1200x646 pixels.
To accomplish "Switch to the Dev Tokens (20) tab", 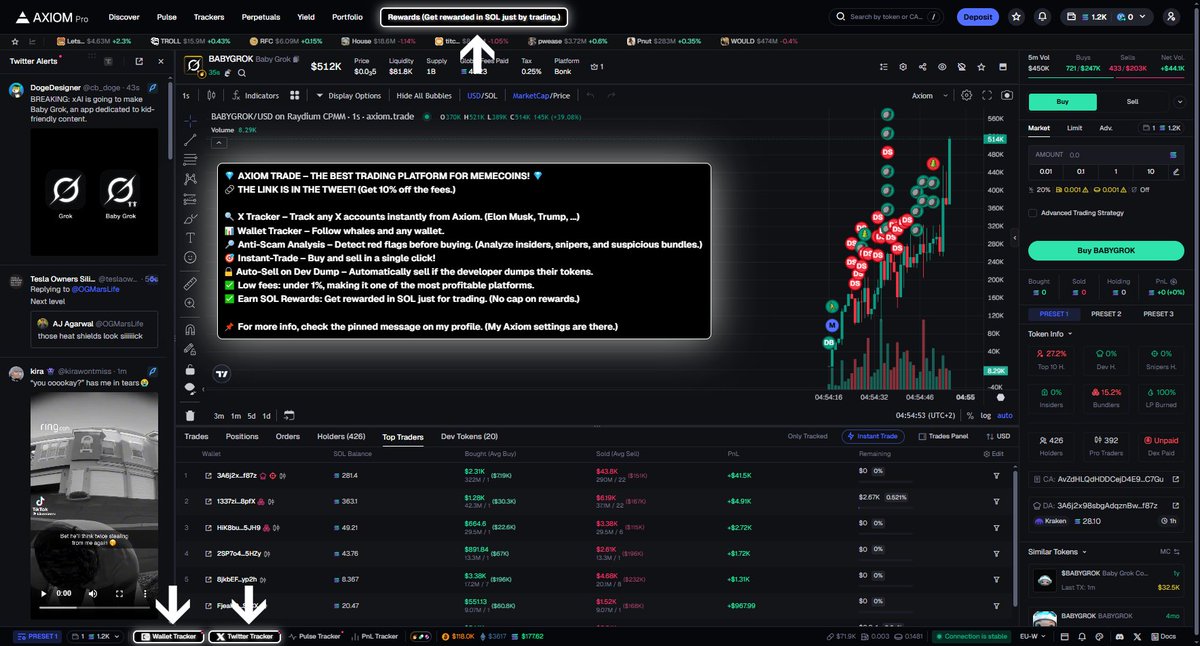I will pyautogui.click(x=469, y=437).
